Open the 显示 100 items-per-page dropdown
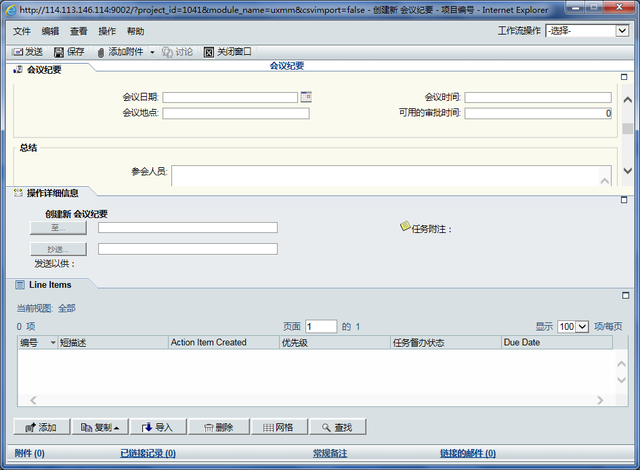This screenshot has height=470, width=640. [573, 326]
